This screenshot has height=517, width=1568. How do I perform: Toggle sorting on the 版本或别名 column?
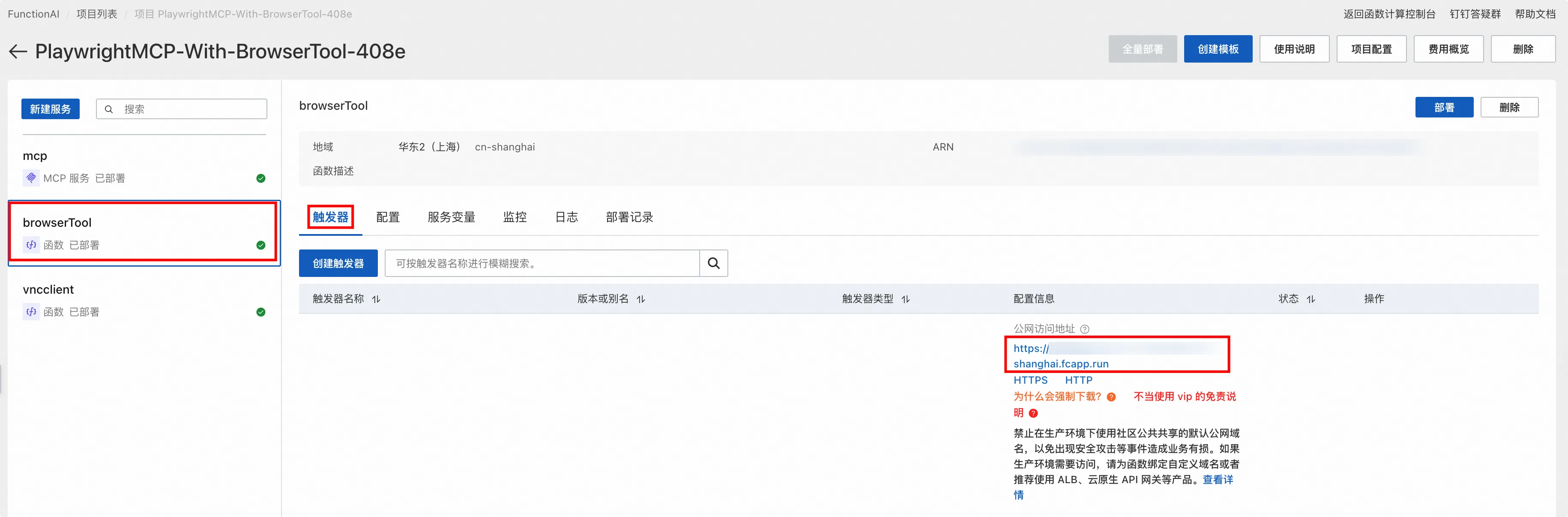click(x=640, y=299)
